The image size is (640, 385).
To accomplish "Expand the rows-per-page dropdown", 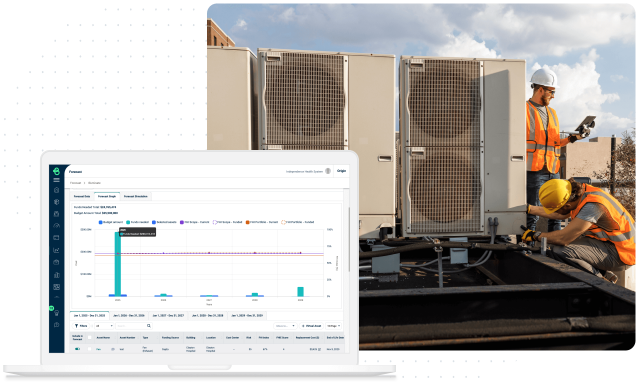I will pyautogui.click(x=333, y=326).
